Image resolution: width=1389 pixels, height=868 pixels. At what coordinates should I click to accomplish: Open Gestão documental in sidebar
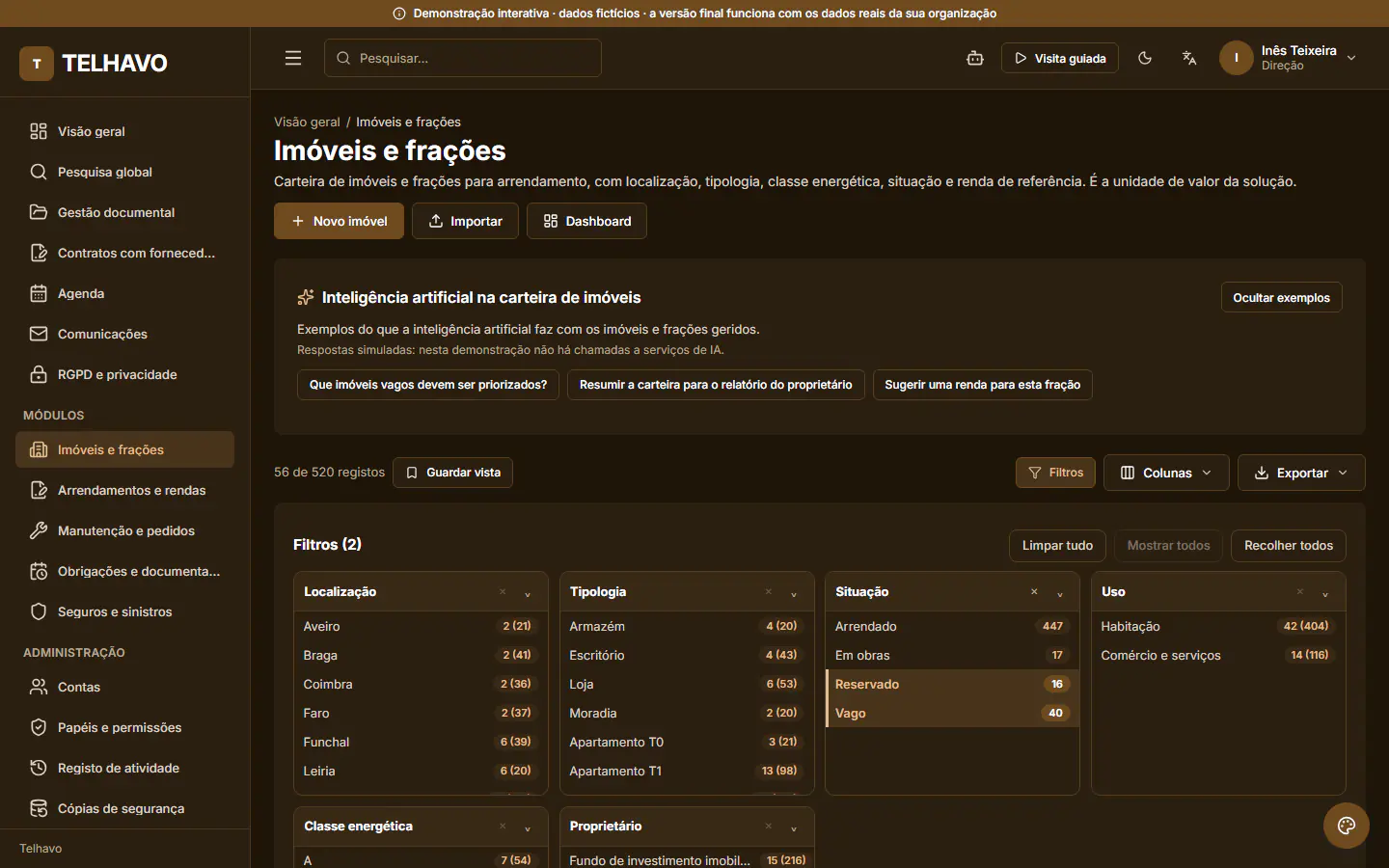[x=124, y=212]
